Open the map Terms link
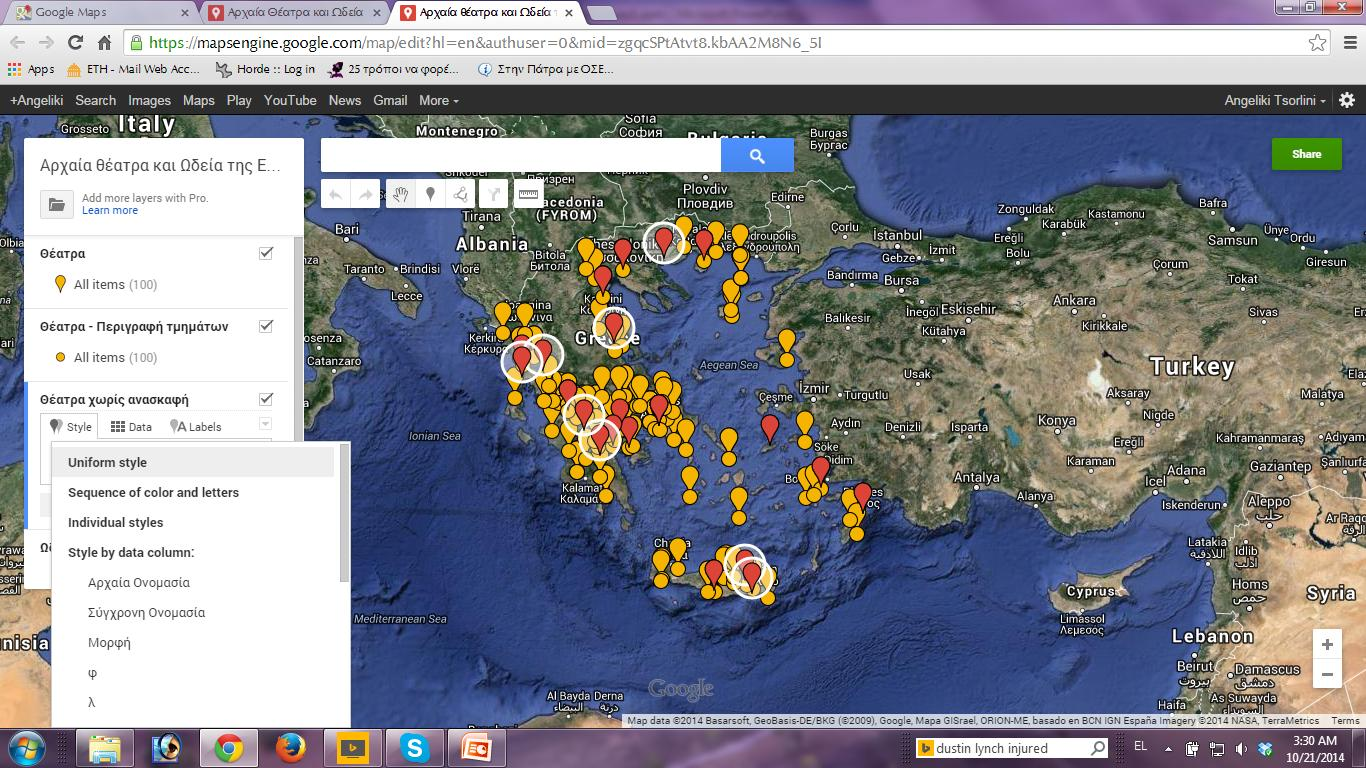Image resolution: width=1366 pixels, height=768 pixels. click(x=1345, y=721)
